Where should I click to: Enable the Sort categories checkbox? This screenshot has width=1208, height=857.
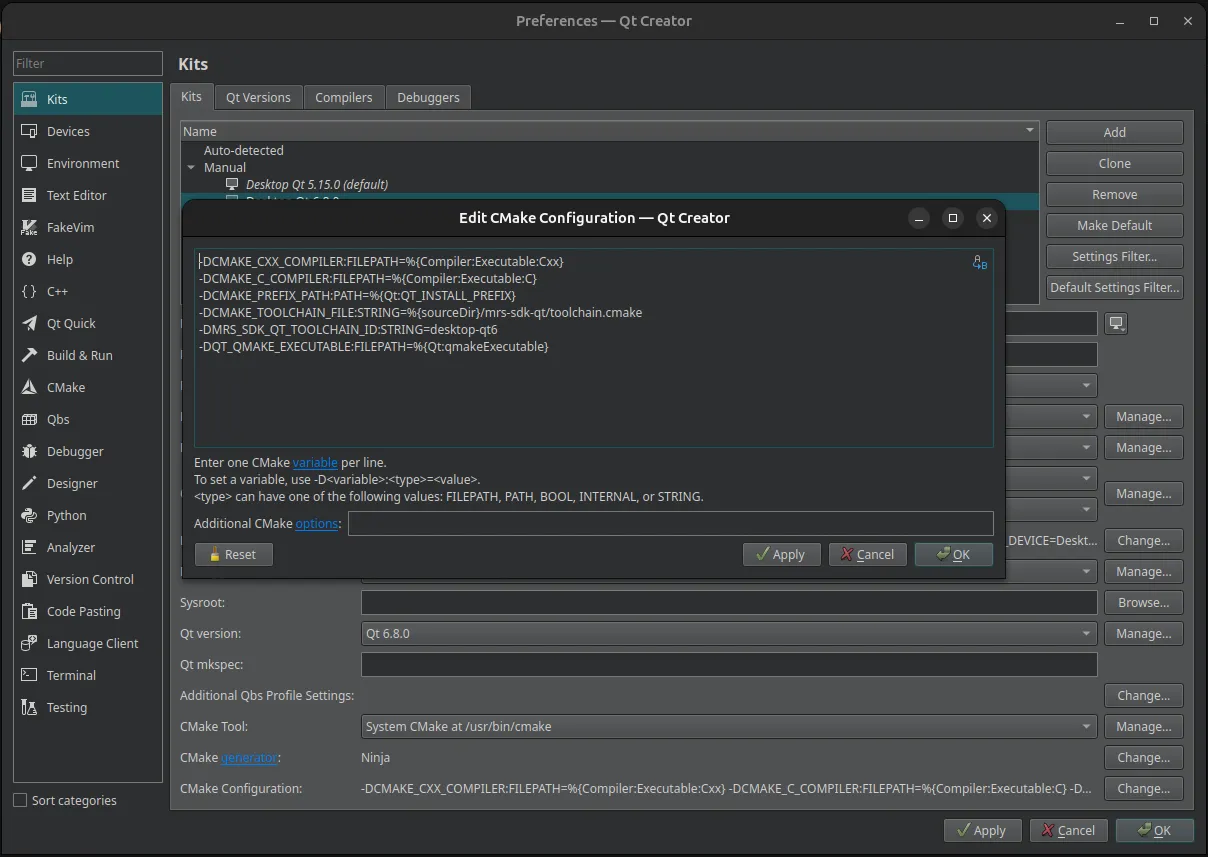(20, 800)
